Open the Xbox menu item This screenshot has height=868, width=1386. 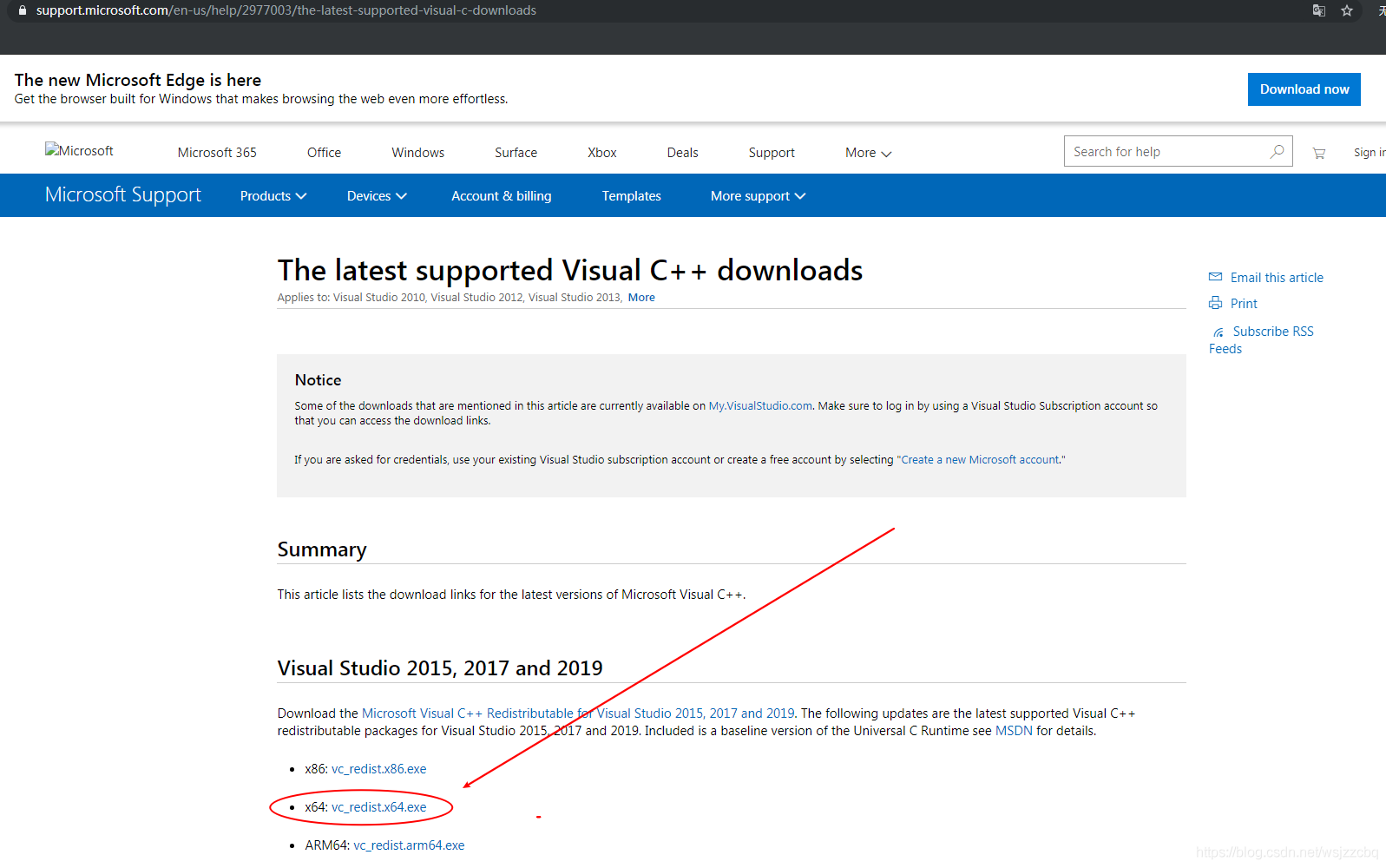click(x=601, y=153)
